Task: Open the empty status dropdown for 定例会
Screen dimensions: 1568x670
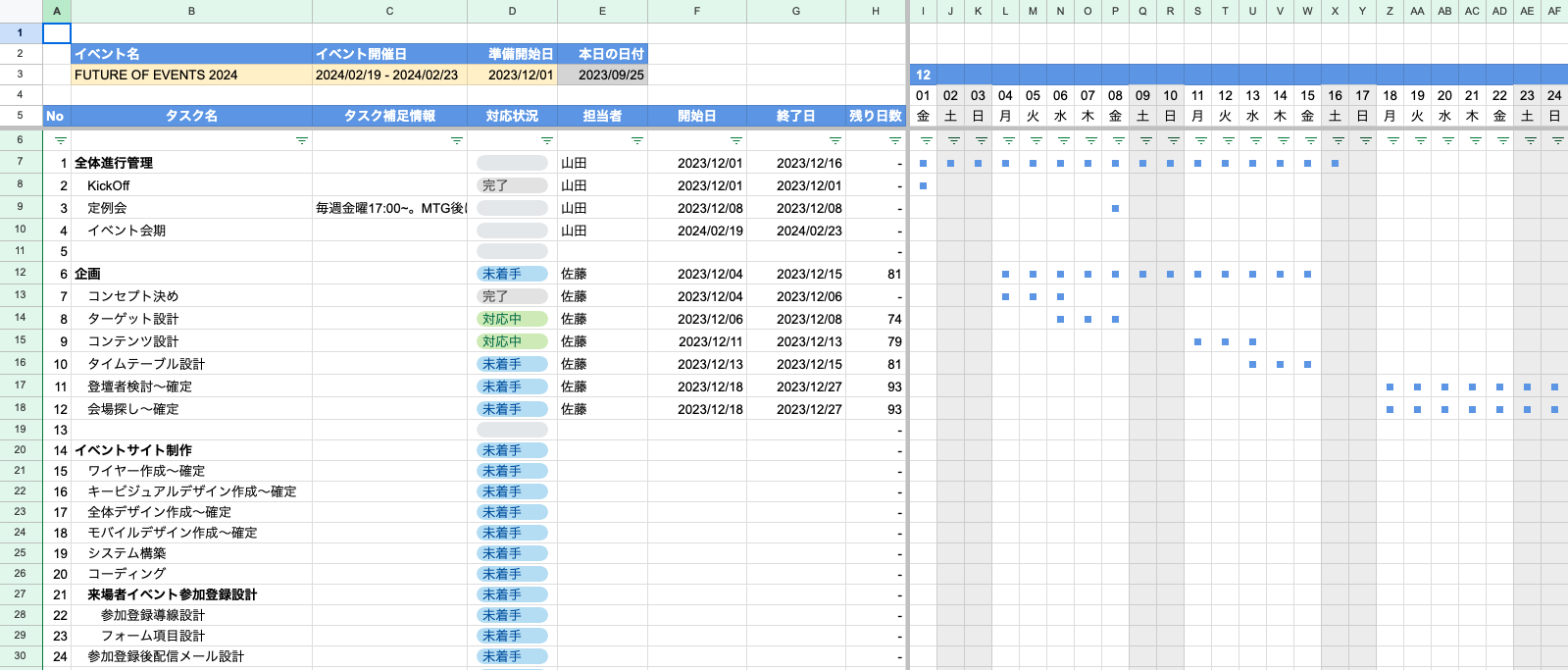Action: (512, 208)
